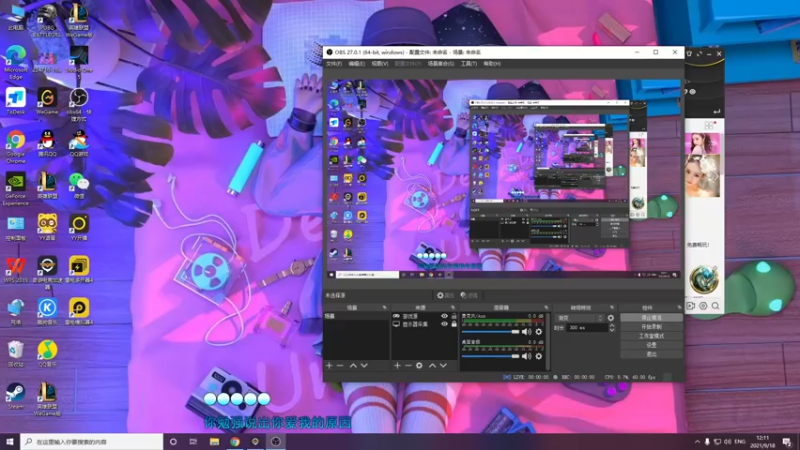Click 开始录制 to start recording

point(652,327)
